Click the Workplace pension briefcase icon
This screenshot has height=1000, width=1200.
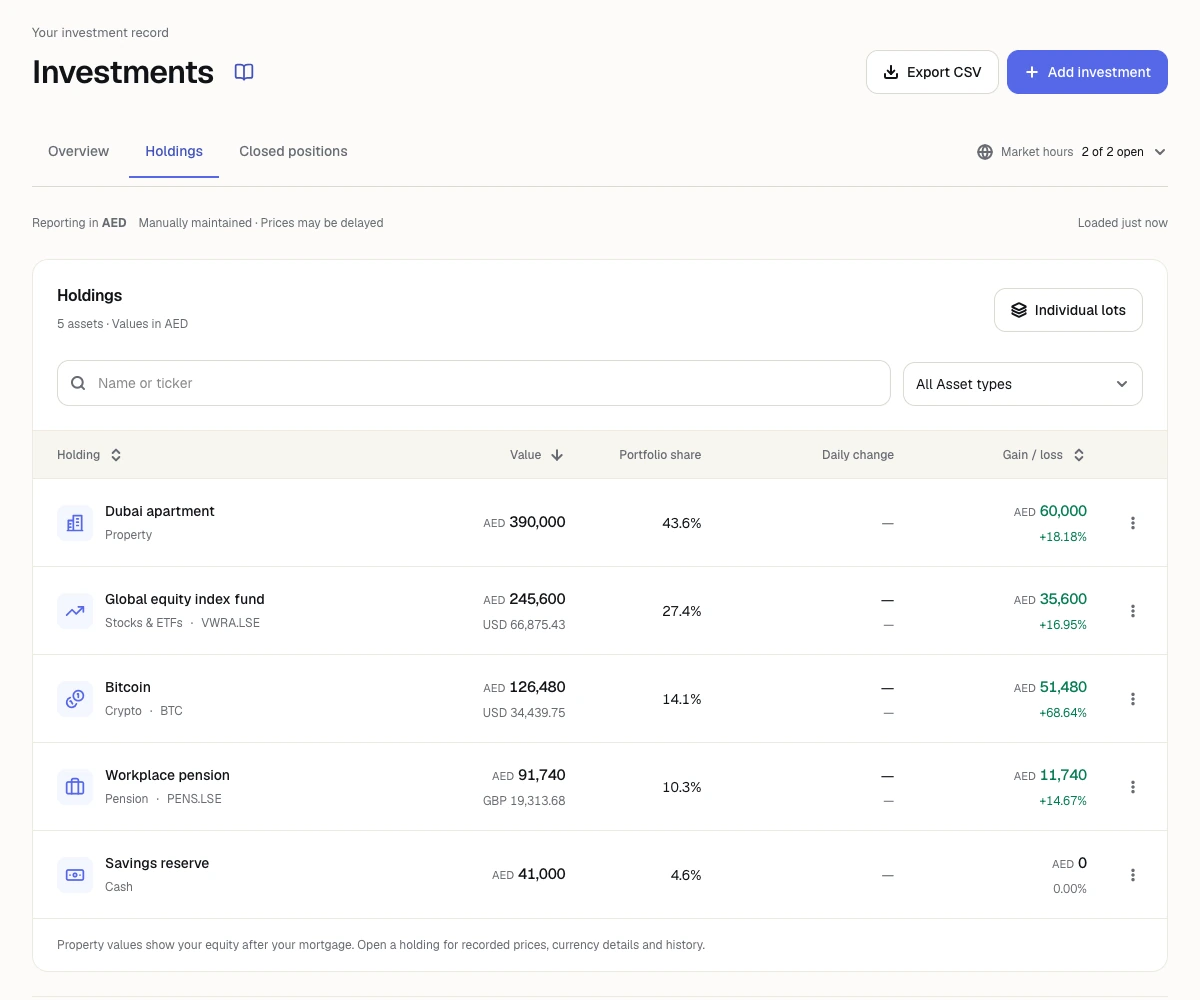[x=75, y=787]
